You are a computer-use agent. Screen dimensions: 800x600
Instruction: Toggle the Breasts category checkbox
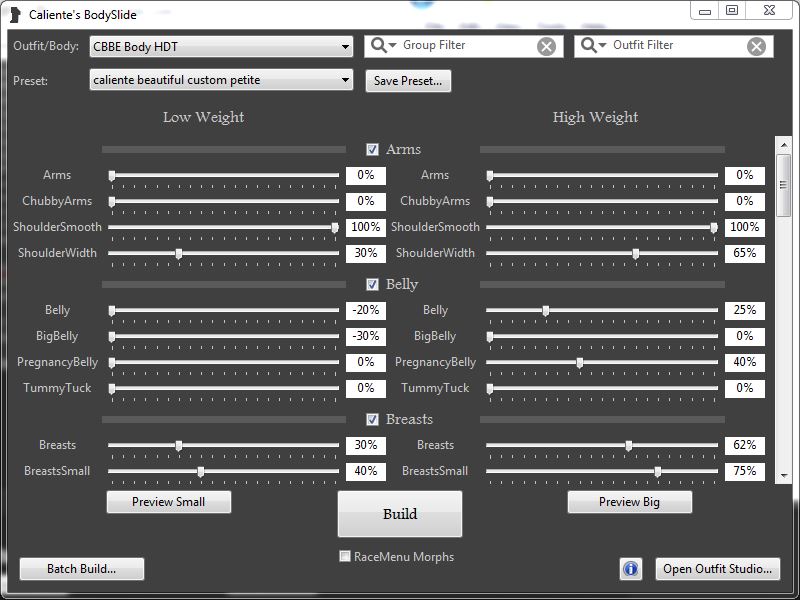click(372, 419)
